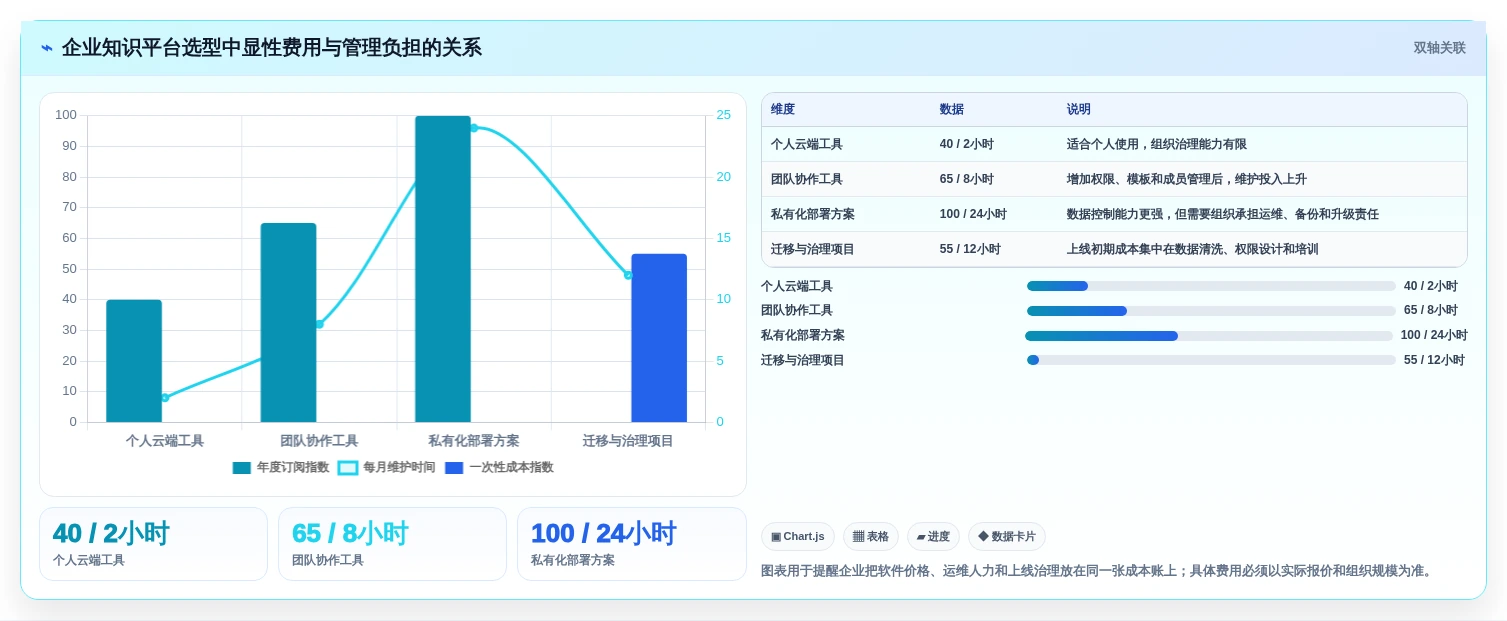
Task: Click progress label 个人云端工具
Action: tap(797, 286)
